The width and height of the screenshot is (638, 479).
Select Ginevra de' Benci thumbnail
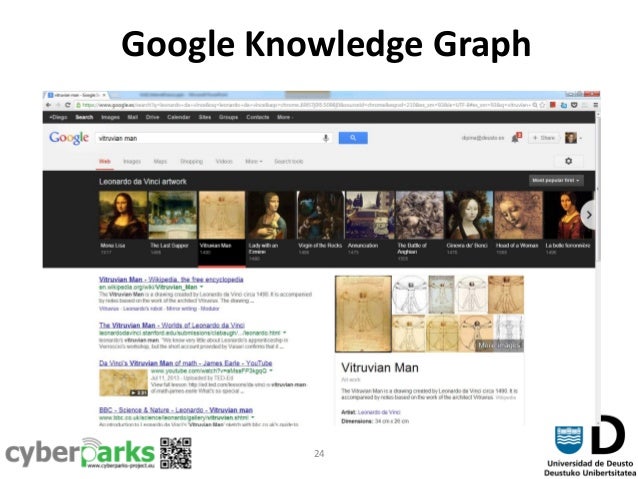pos(469,215)
